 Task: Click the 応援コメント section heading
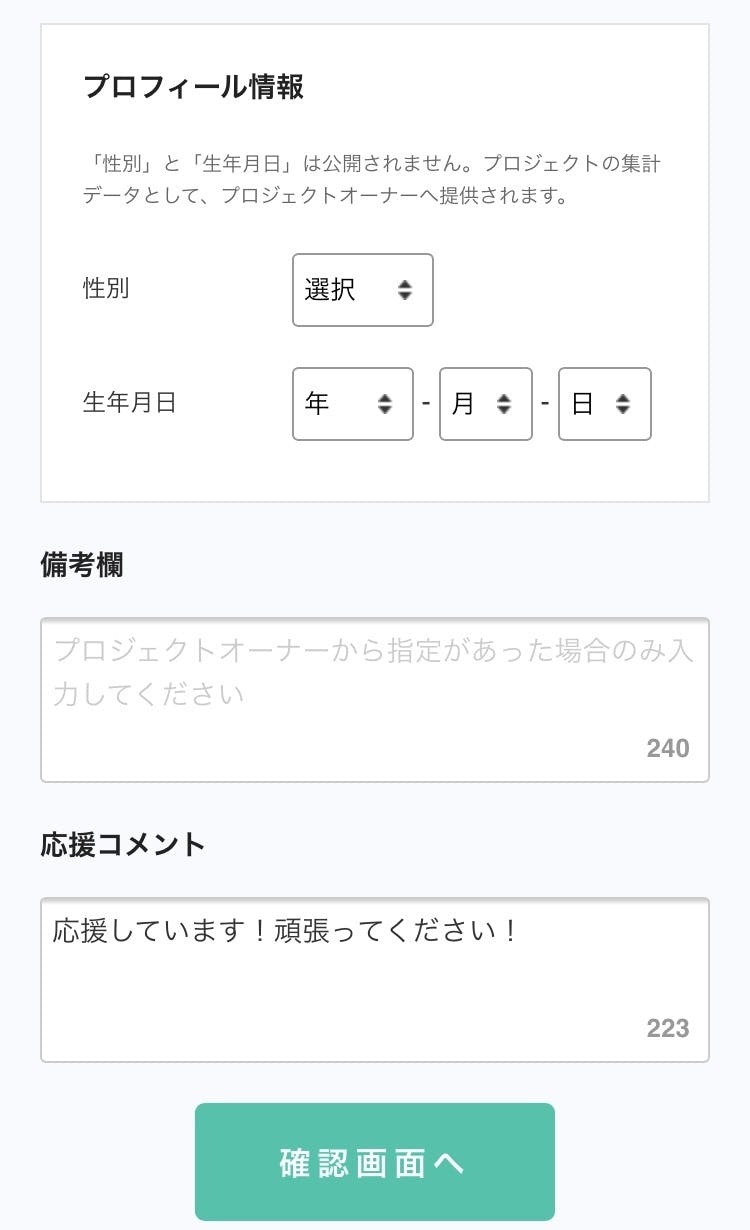(x=123, y=845)
